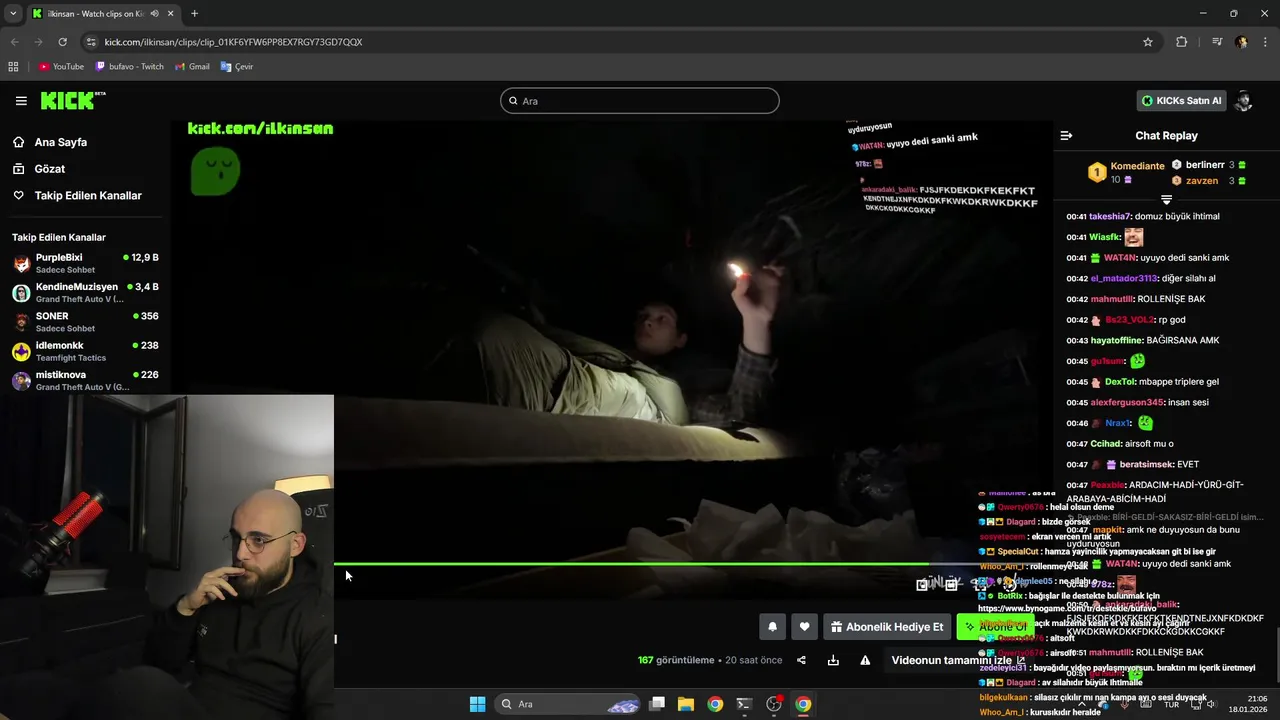Report the clip via warning icon
Viewport: 1280px width, 720px height.
coord(865,660)
